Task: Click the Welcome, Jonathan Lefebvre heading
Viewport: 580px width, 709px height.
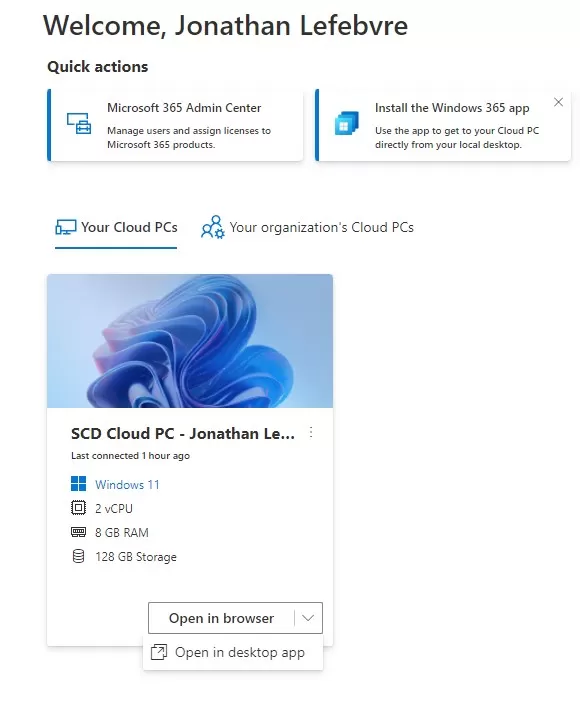Action: 226,25
